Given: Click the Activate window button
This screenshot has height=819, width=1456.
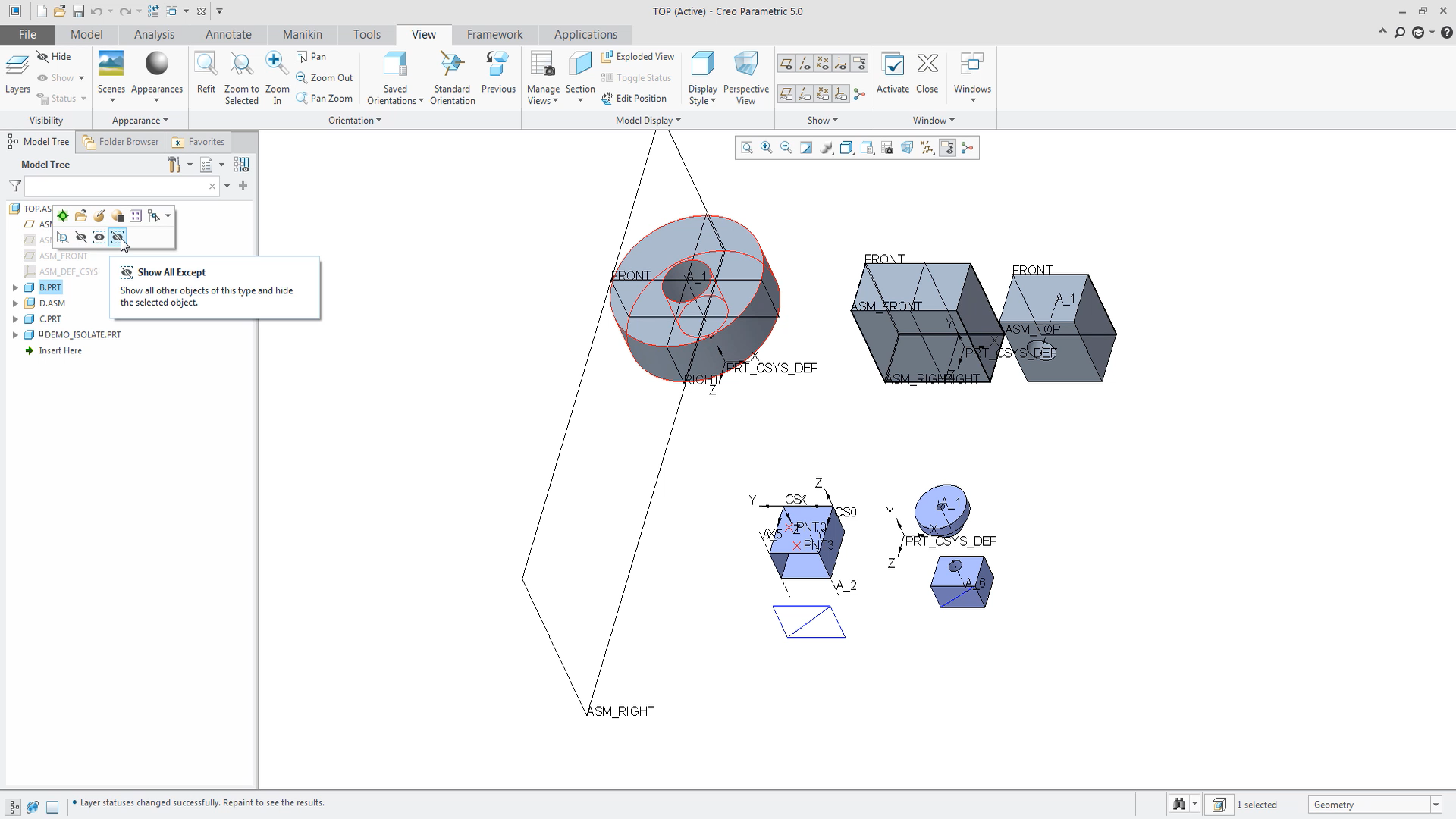Looking at the screenshot, I should [893, 74].
